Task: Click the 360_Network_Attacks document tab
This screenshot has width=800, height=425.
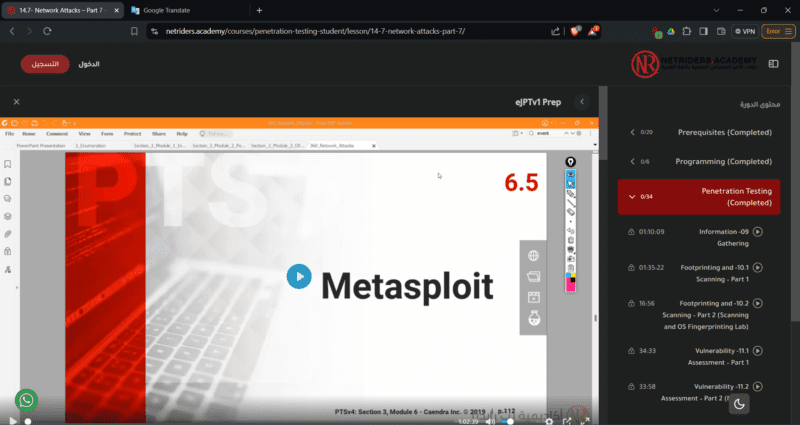Action: pos(342,145)
